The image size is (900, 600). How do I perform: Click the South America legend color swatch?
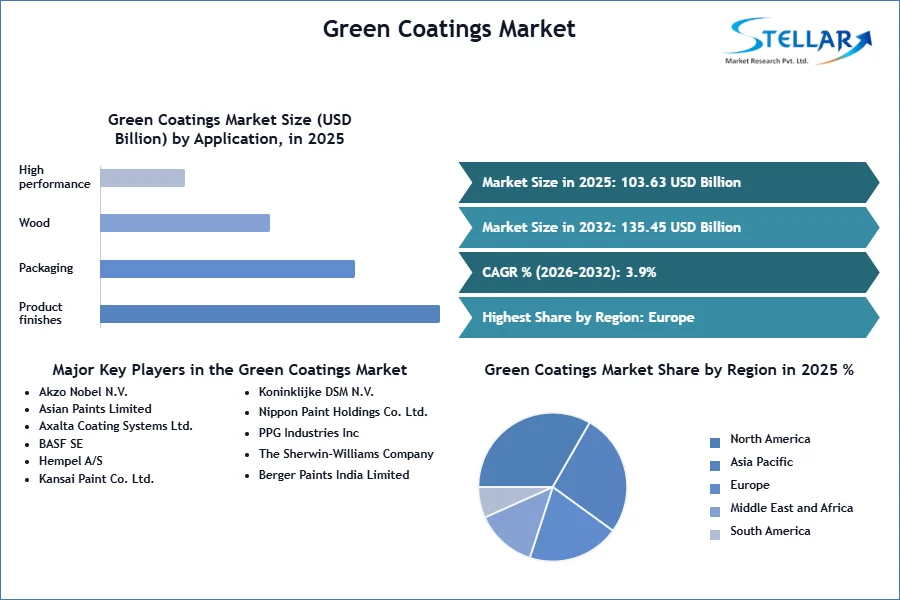715,535
